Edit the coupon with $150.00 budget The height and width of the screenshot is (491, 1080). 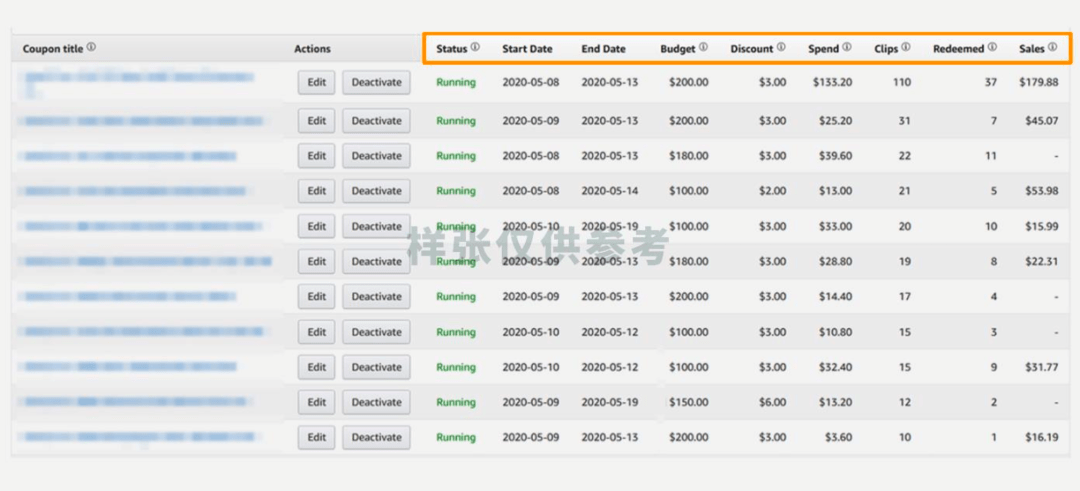click(316, 403)
